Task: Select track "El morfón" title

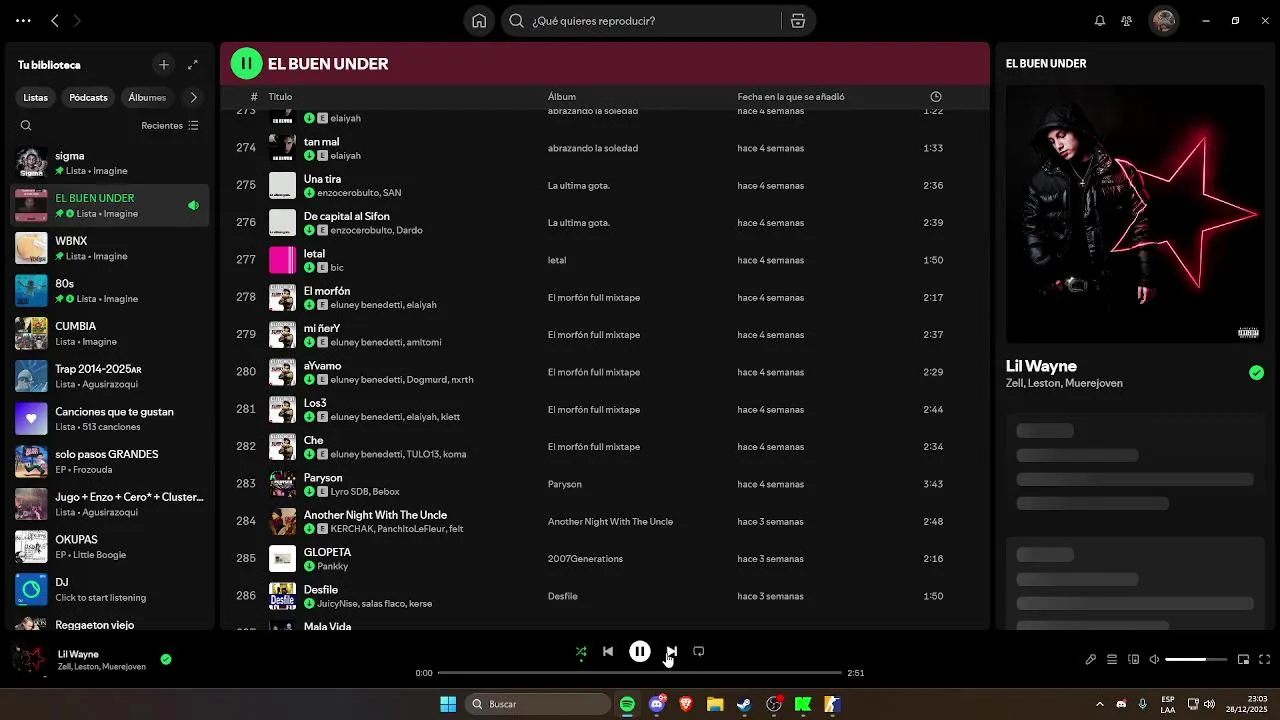Action: (x=327, y=291)
